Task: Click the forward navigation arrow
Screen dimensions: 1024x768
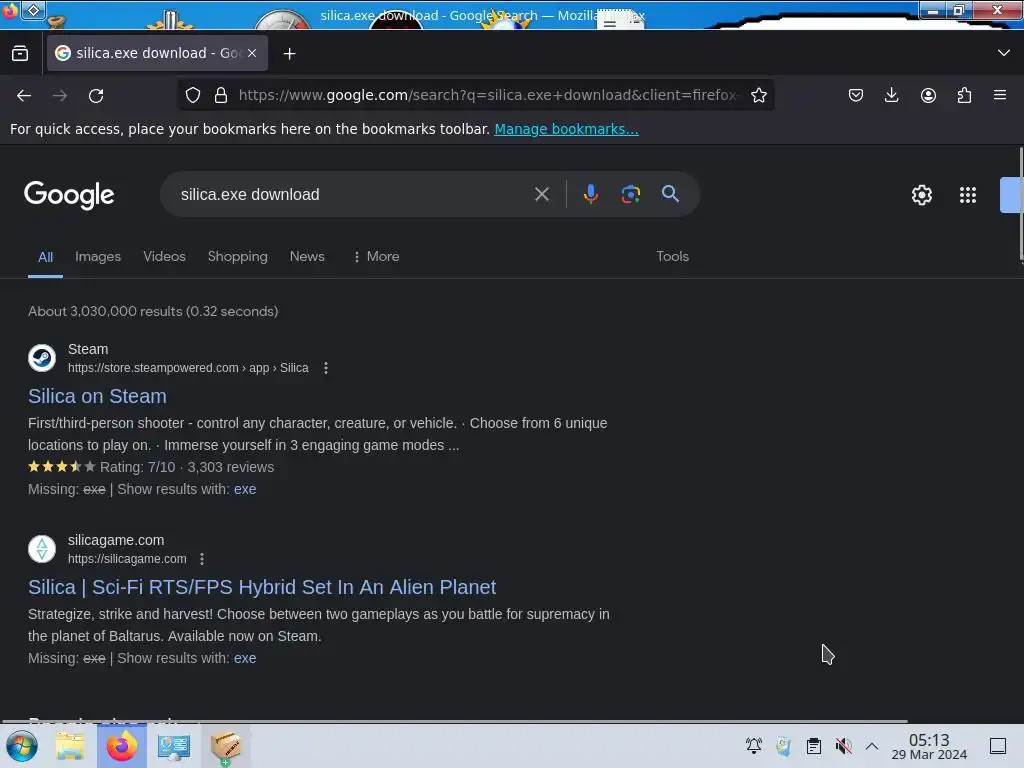Action: pos(60,96)
